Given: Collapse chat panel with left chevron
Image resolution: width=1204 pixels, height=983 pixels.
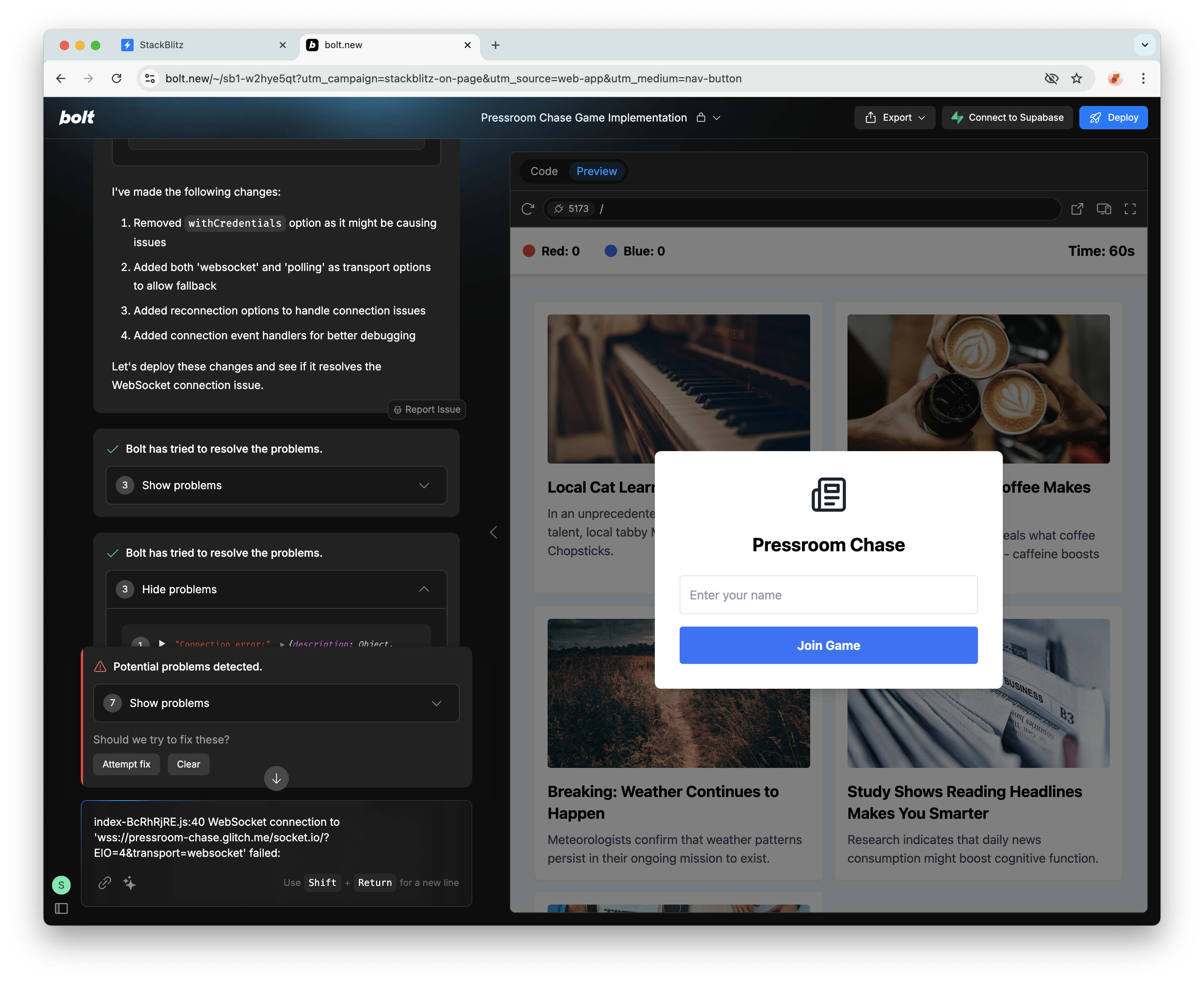Looking at the screenshot, I should [x=493, y=532].
